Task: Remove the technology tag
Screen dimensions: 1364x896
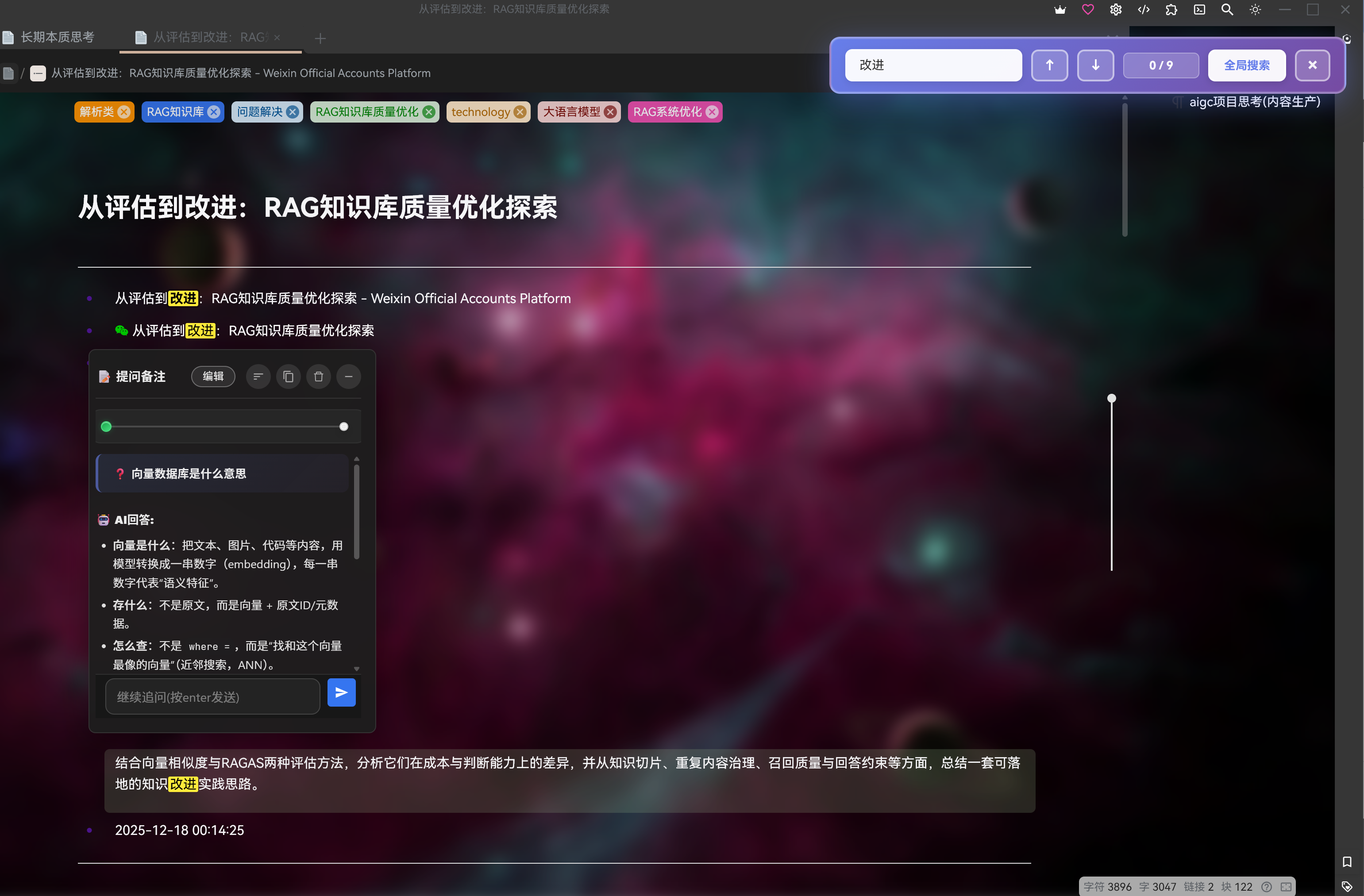Action: tap(520, 112)
